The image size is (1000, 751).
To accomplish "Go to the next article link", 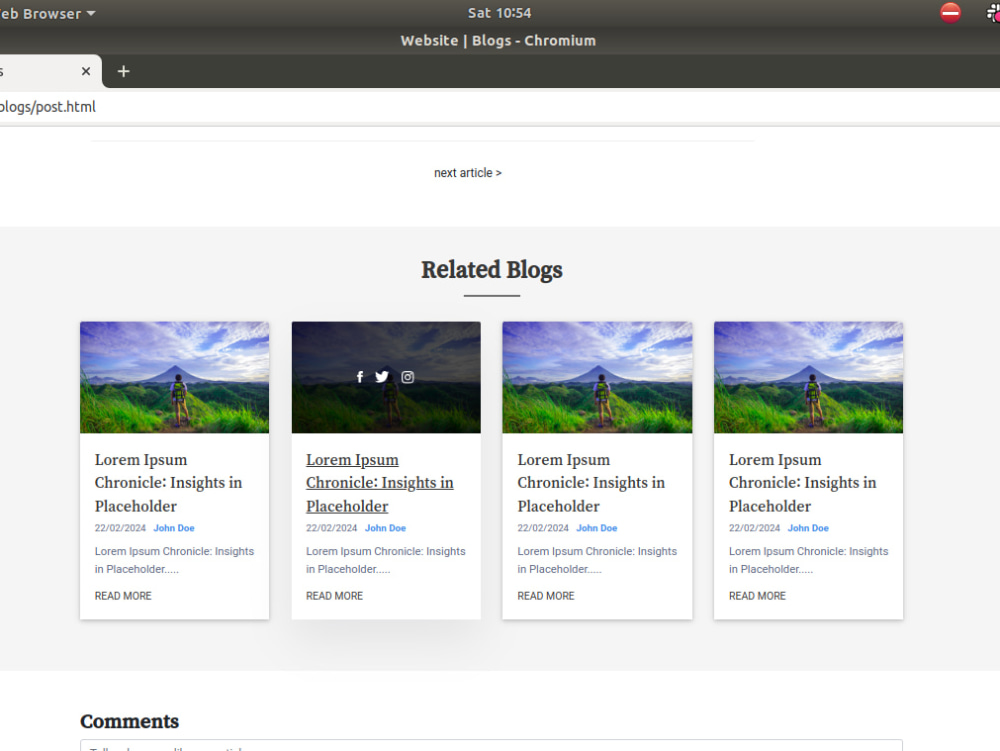I will [x=467, y=173].
